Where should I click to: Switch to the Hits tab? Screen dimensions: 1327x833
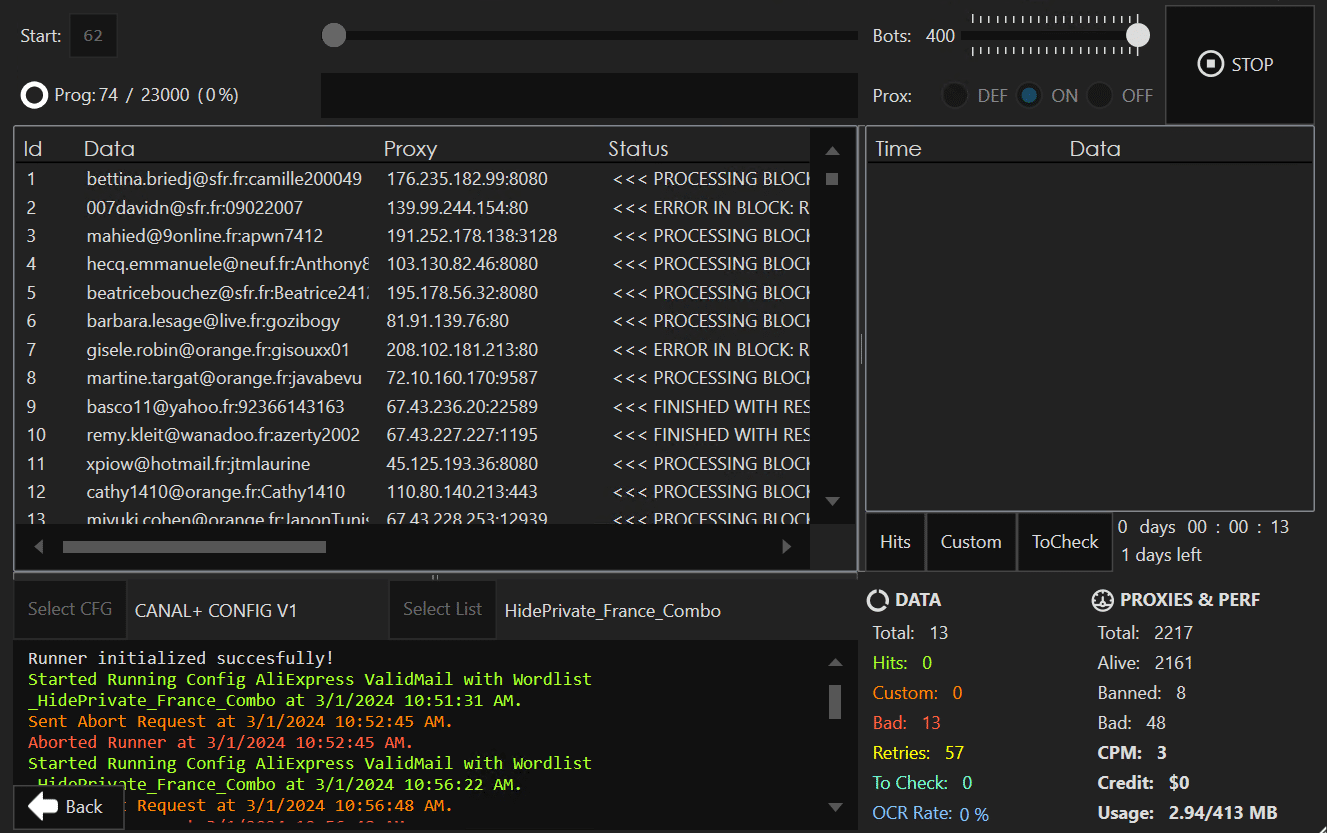(x=895, y=542)
